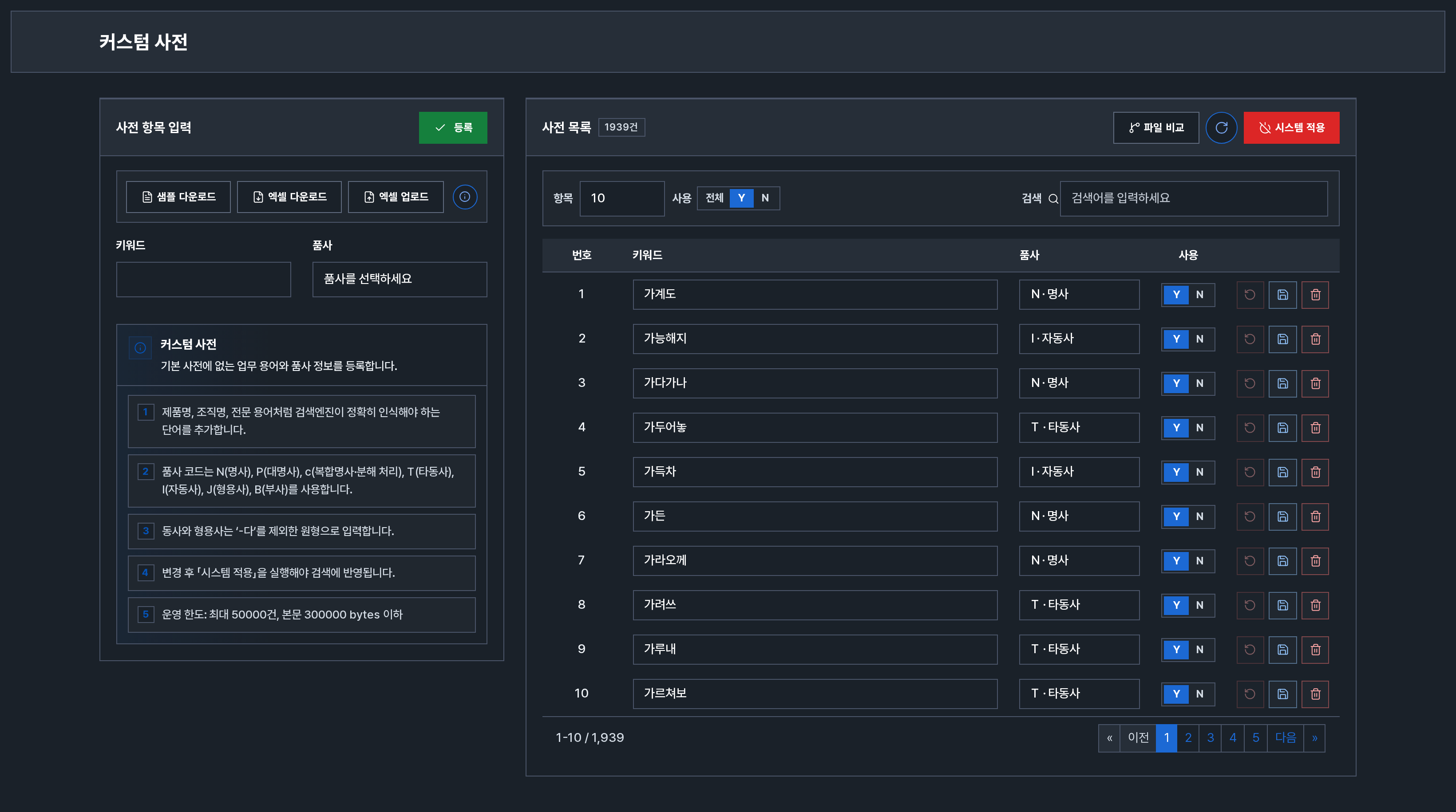This screenshot has height=812, width=1456.
Task: Jump to last page with » button
Action: click(1314, 738)
